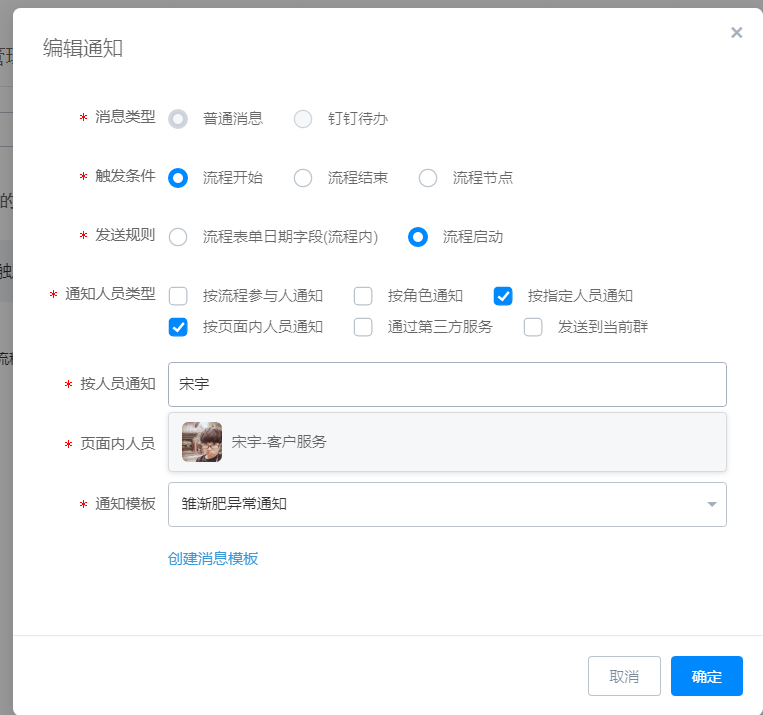Select 钉钉待办 message type radio

click(x=303, y=119)
